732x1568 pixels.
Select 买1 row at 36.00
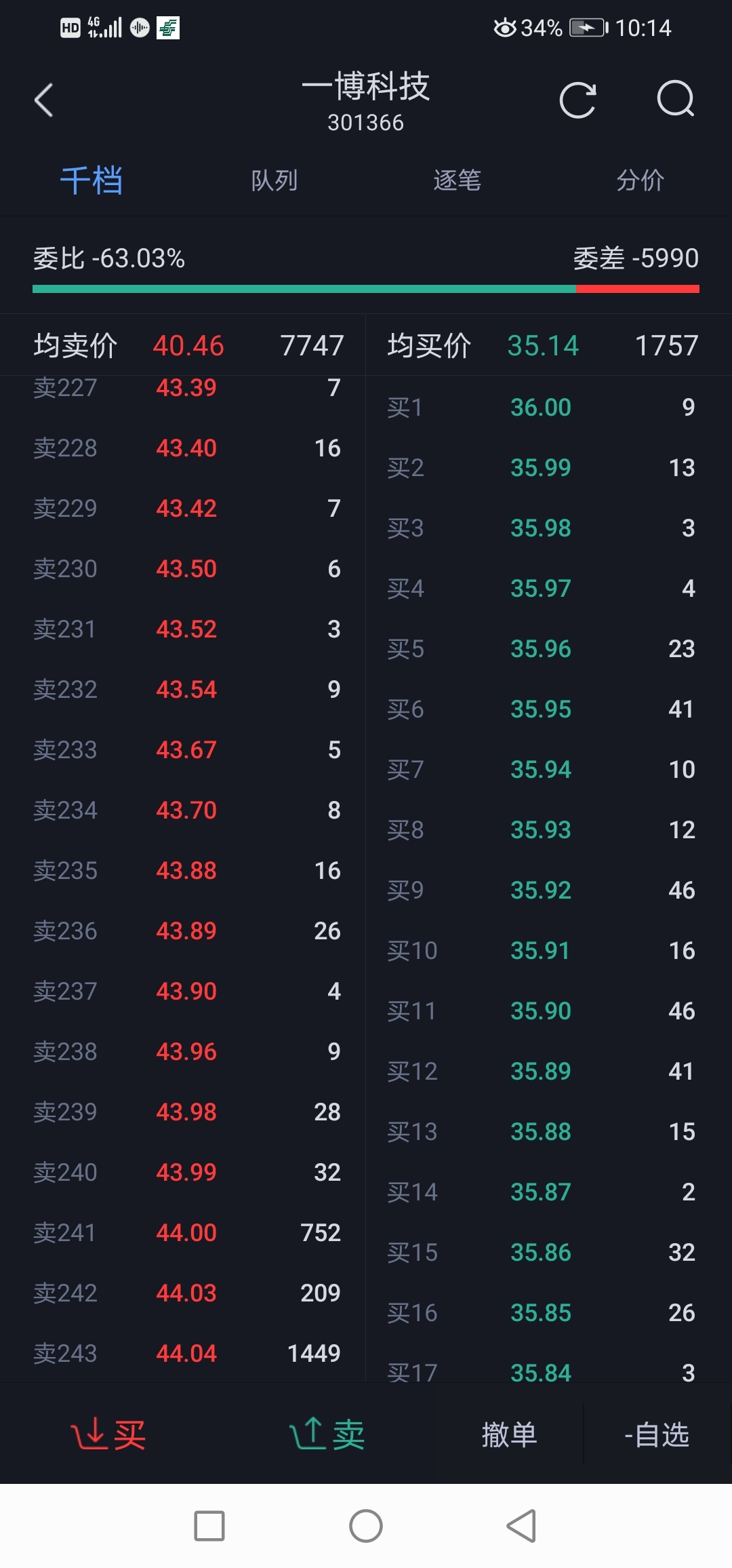pos(541,407)
